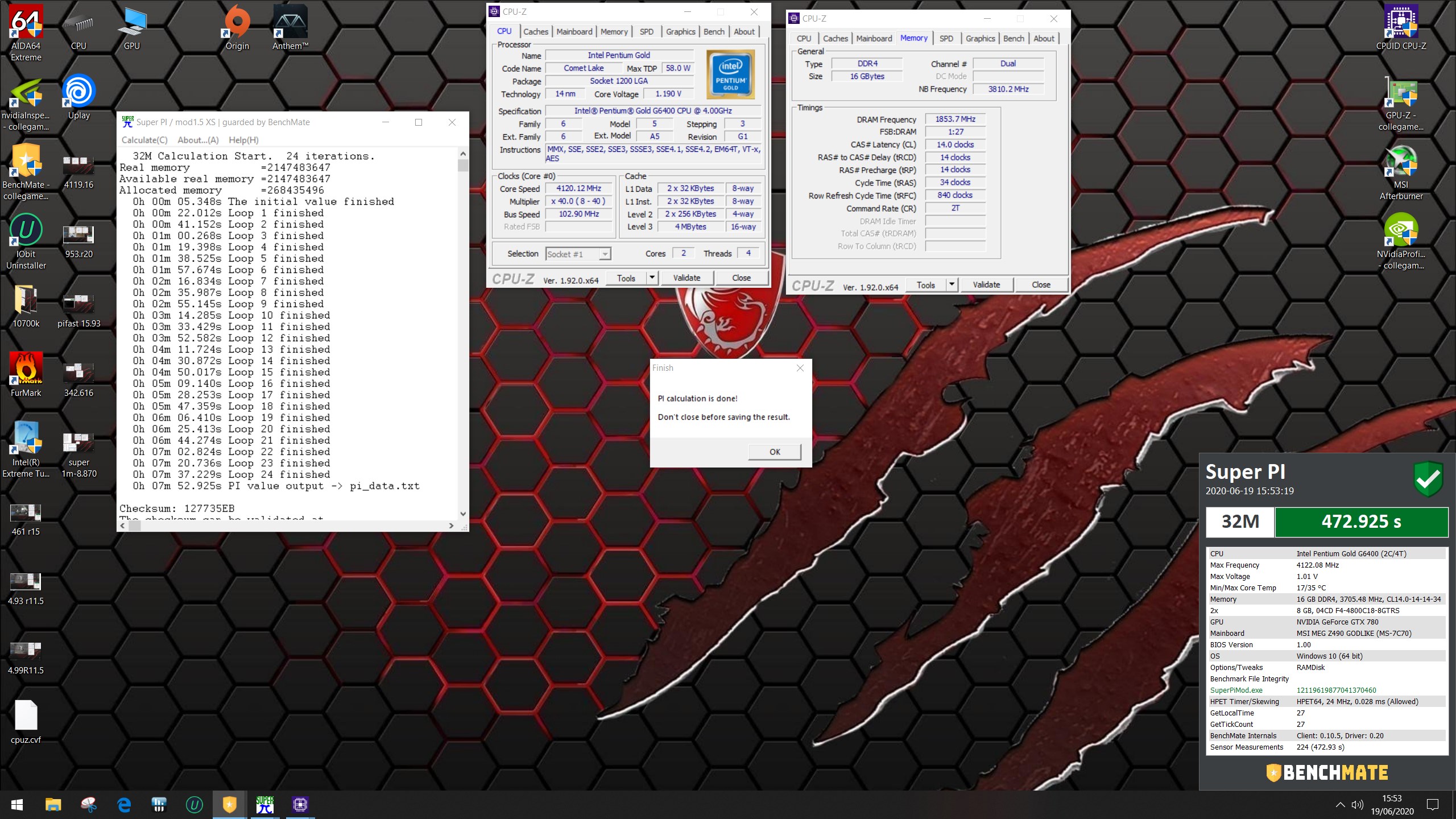The width and height of the screenshot is (1456, 819).
Task: Open the CPU desktop shortcut
Action: [x=78, y=28]
